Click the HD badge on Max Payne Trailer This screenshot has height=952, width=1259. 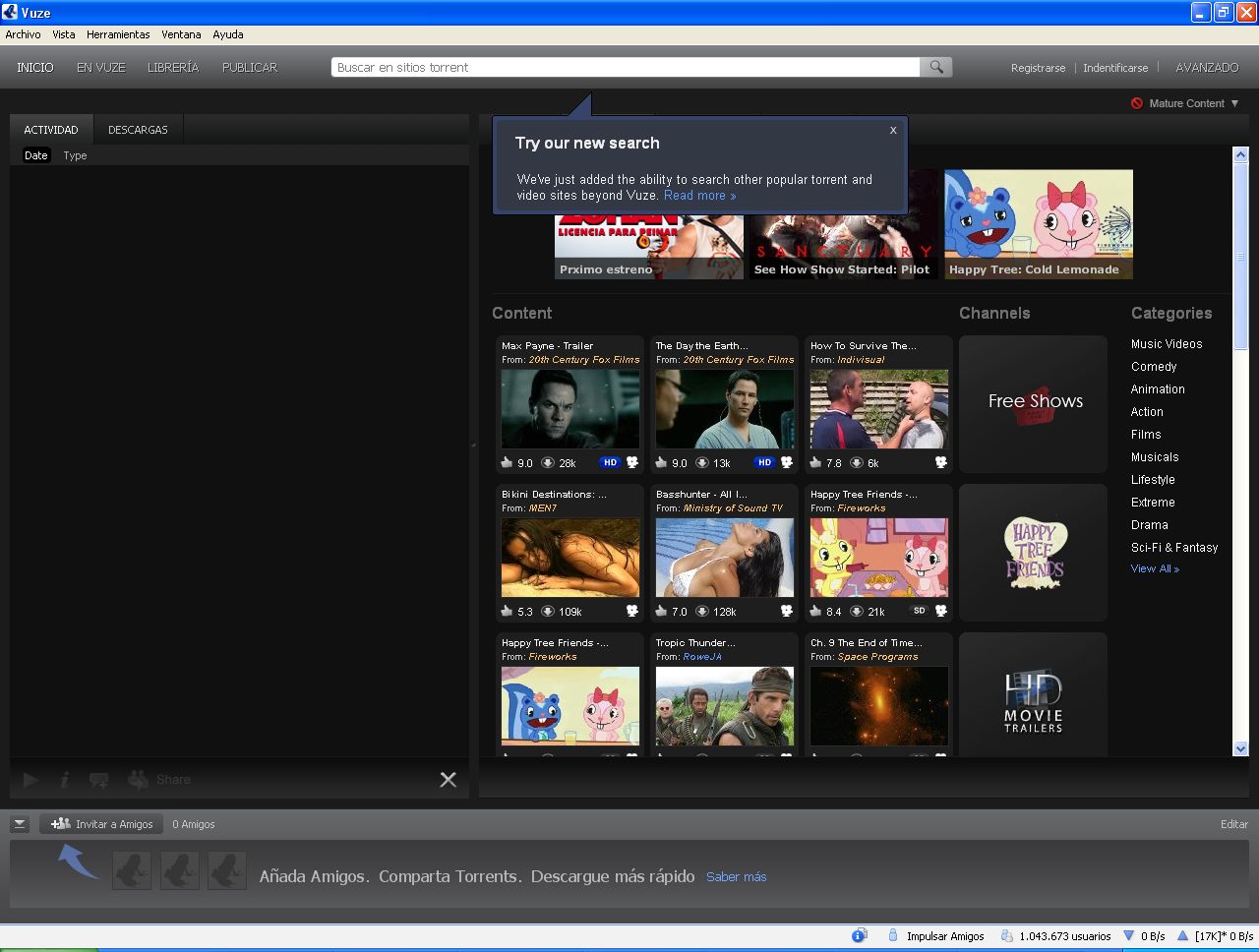(x=610, y=462)
